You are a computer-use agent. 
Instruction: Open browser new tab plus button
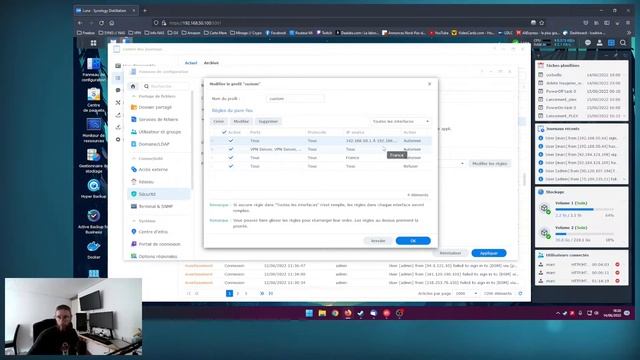pyautogui.click(x=145, y=10)
